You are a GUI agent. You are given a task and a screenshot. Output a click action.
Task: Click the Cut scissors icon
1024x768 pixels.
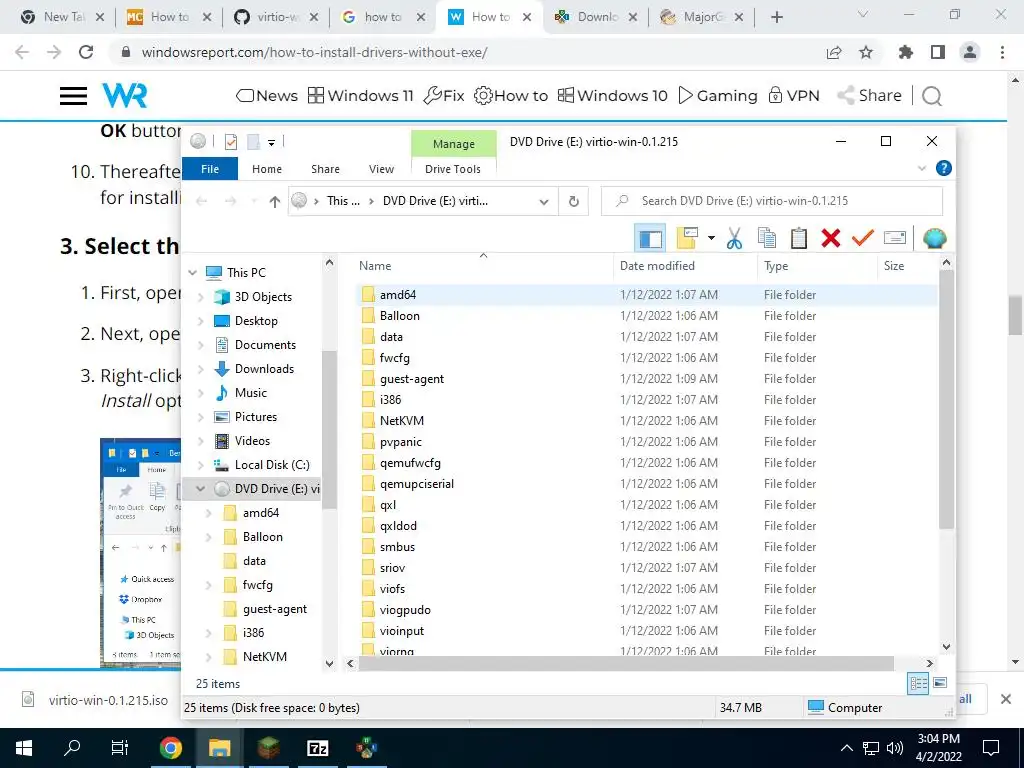pyautogui.click(x=734, y=238)
